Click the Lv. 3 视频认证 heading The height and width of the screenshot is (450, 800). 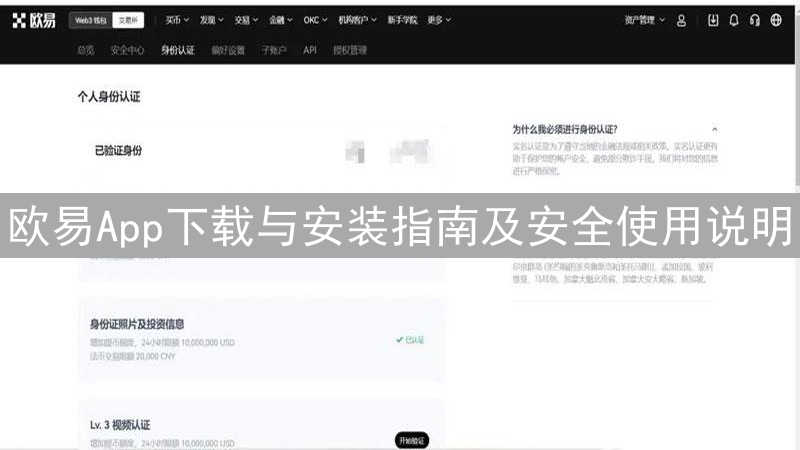(x=120, y=425)
